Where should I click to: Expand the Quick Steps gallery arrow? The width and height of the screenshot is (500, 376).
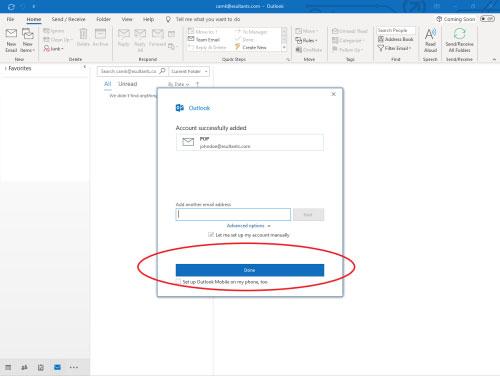click(284, 48)
